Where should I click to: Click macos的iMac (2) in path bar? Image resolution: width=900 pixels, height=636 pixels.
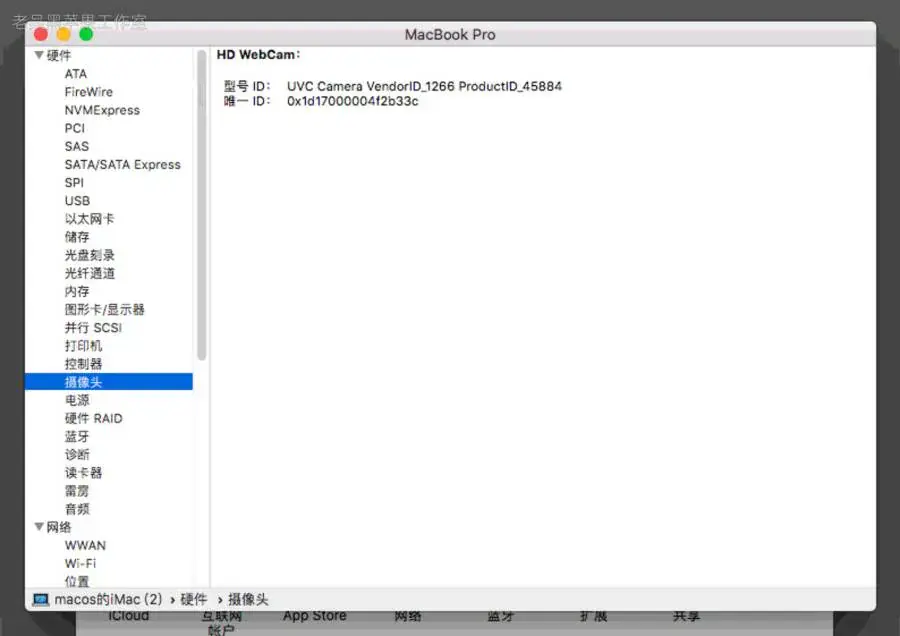point(108,599)
